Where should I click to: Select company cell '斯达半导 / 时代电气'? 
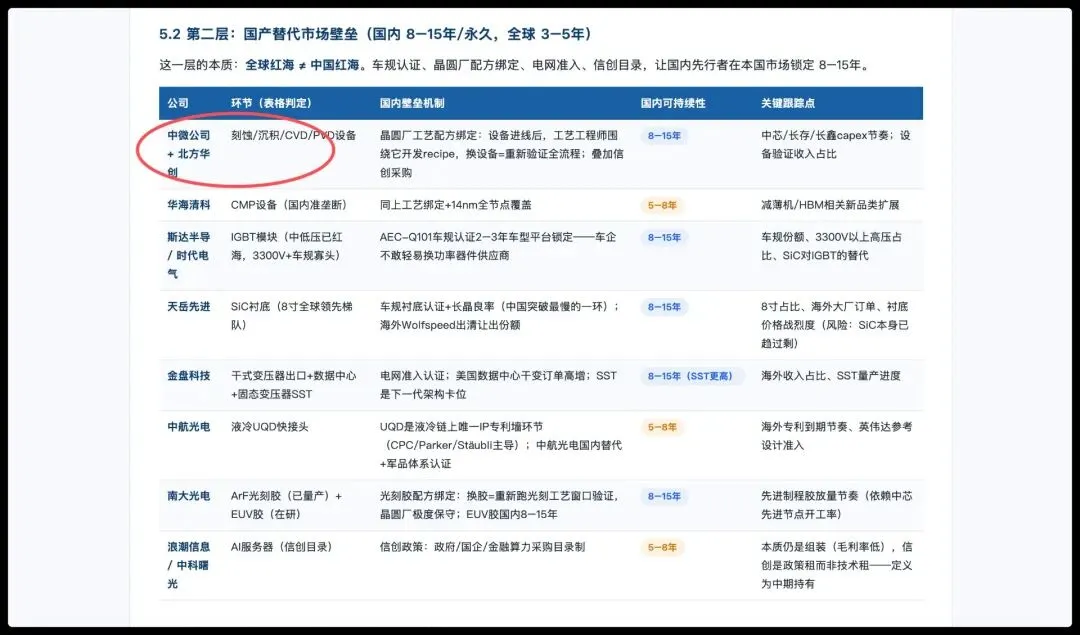[189, 256]
